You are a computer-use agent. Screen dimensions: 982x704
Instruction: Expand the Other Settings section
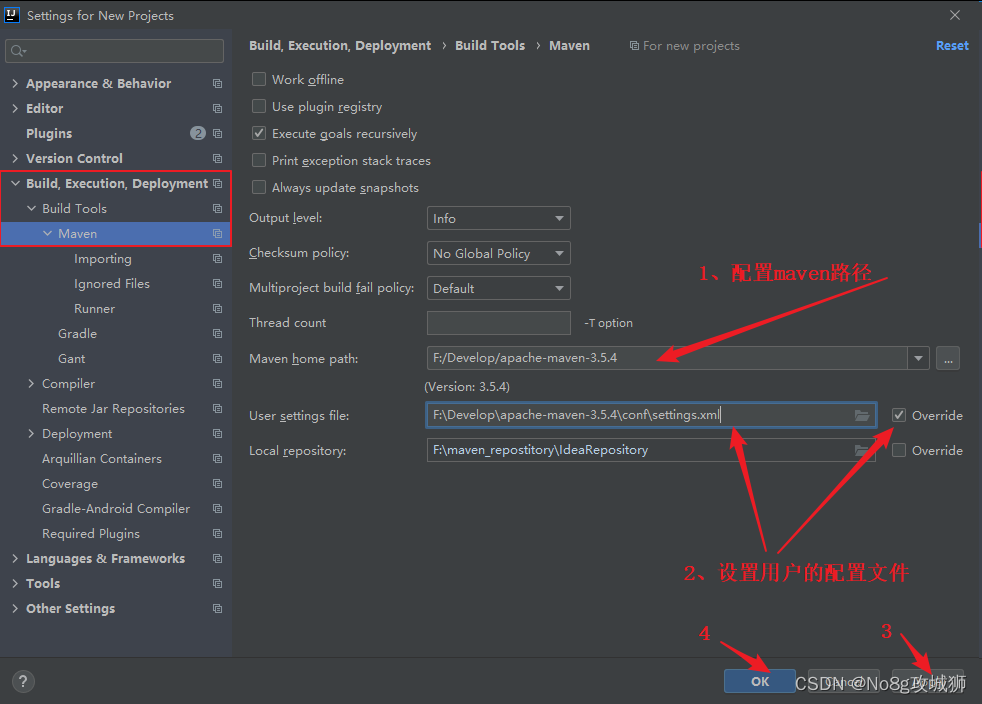15,609
